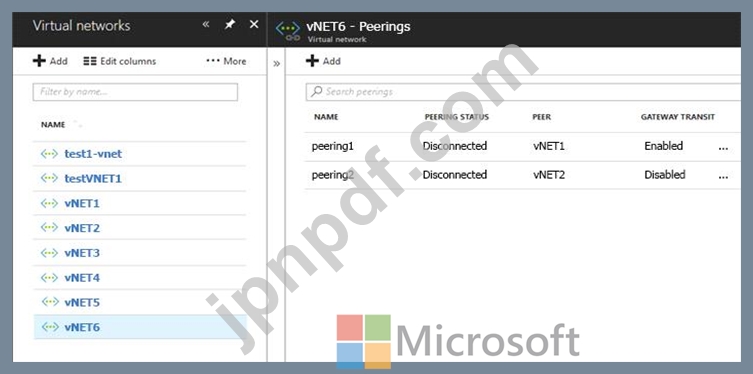Click the vNET4 row network icon
Screen dimensions: 753x374
pyautogui.click(x=49, y=277)
